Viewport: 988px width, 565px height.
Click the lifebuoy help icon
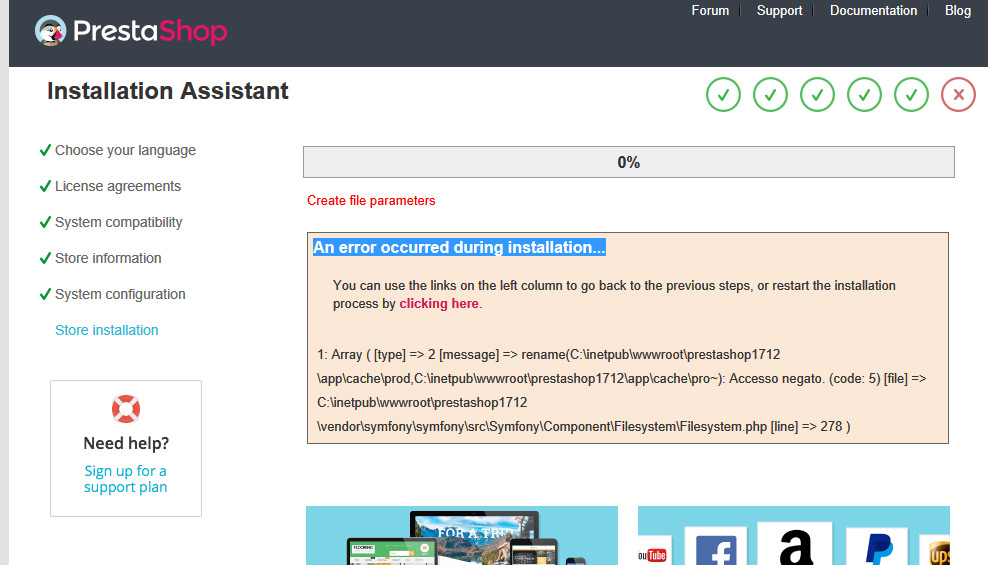126,409
